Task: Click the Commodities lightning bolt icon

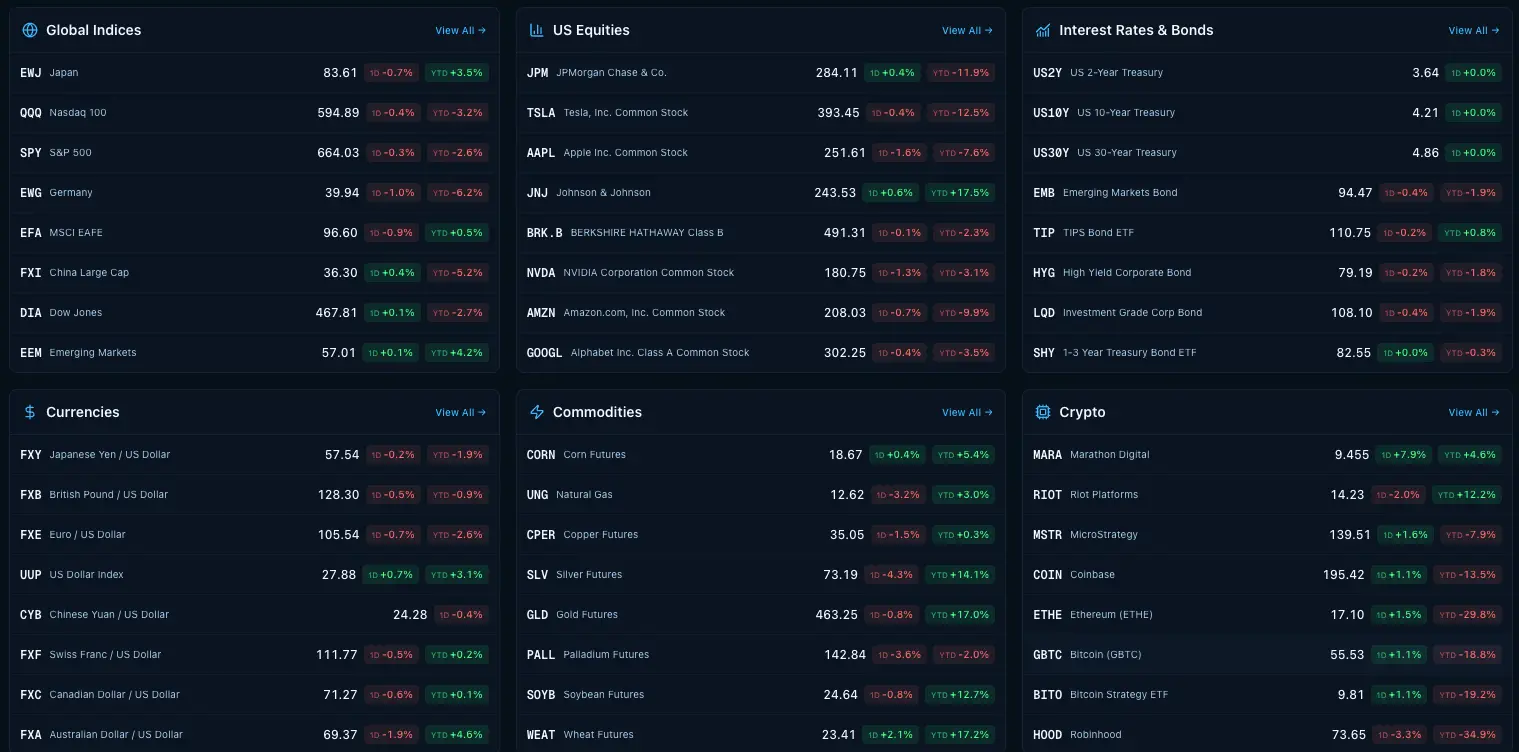Action: coord(537,412)
